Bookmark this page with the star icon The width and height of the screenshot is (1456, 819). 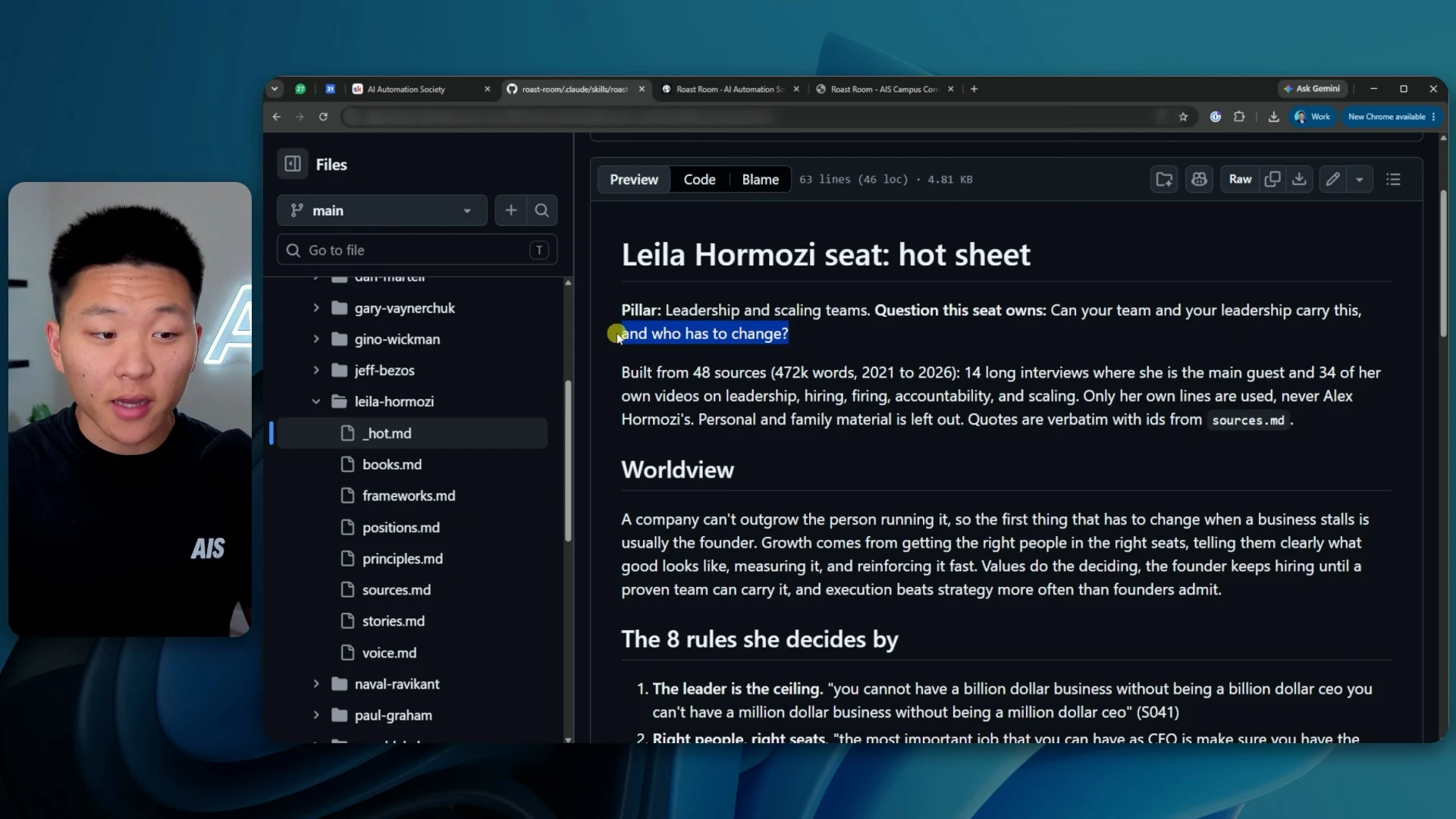[1183, 117]
